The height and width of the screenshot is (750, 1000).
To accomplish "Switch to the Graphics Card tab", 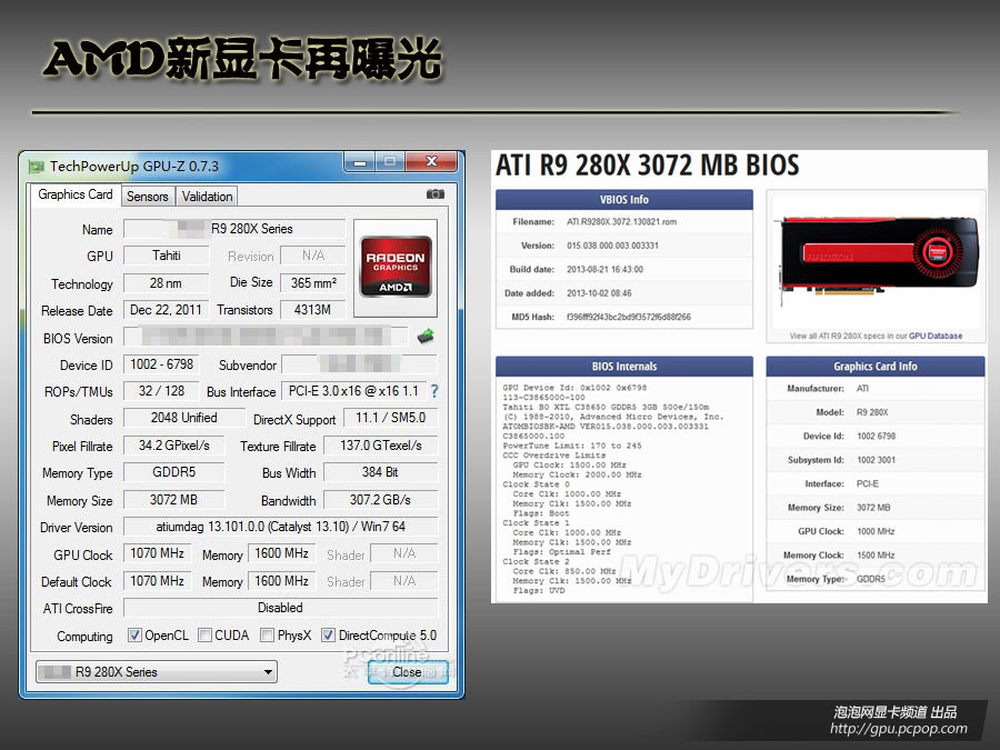I will 75,195.
